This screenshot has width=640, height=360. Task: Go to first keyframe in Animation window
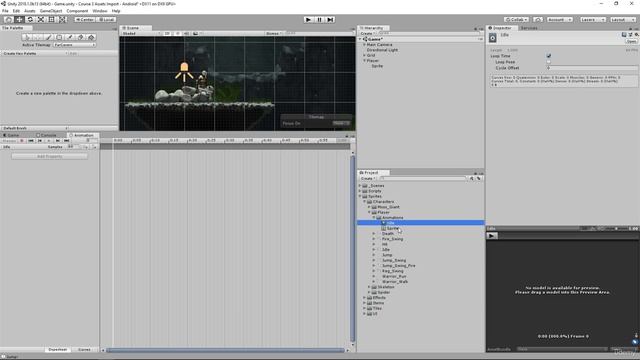point(31,141)
